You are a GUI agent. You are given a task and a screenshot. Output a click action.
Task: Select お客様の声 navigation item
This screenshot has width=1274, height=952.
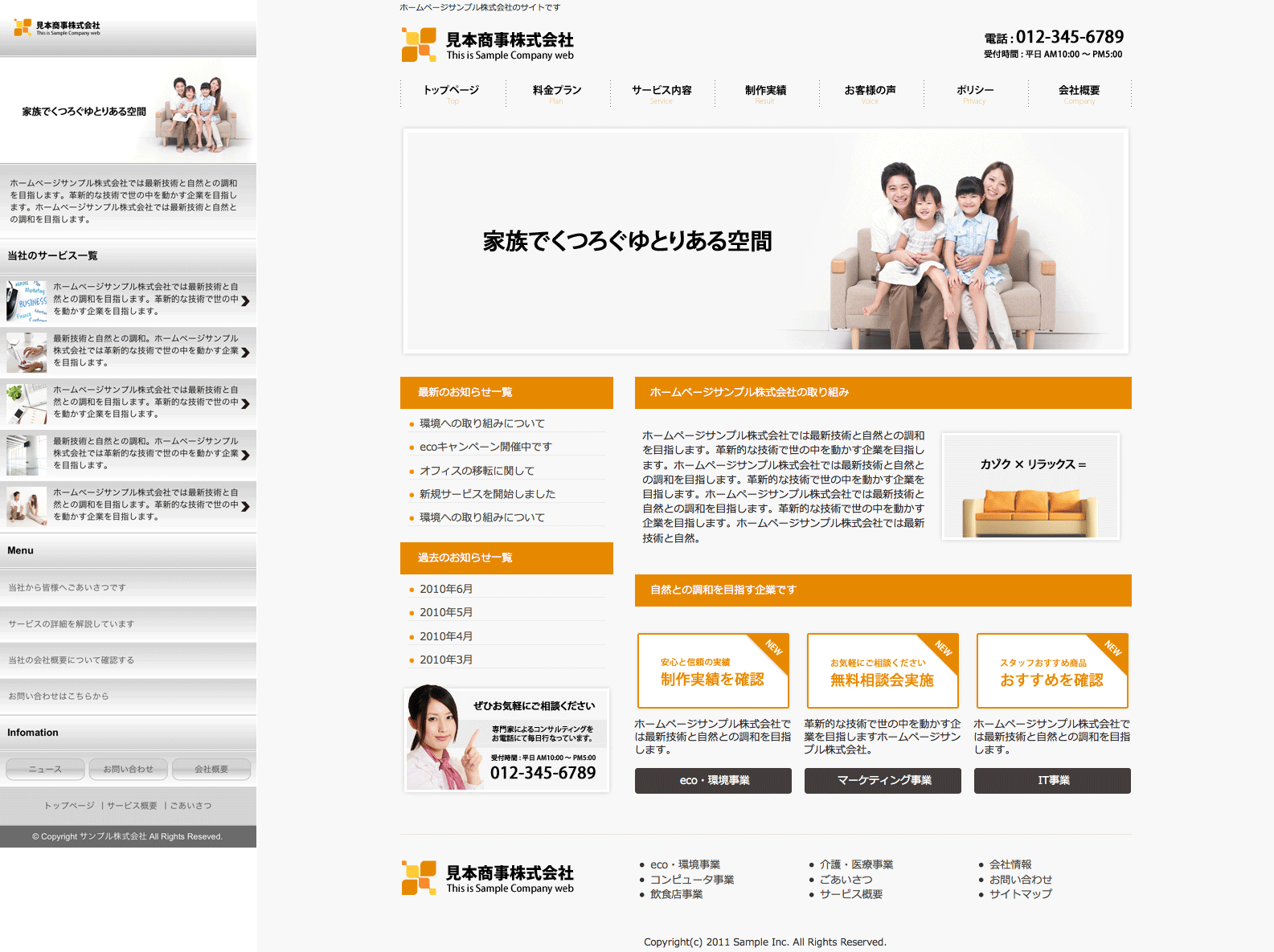(870, 92)
